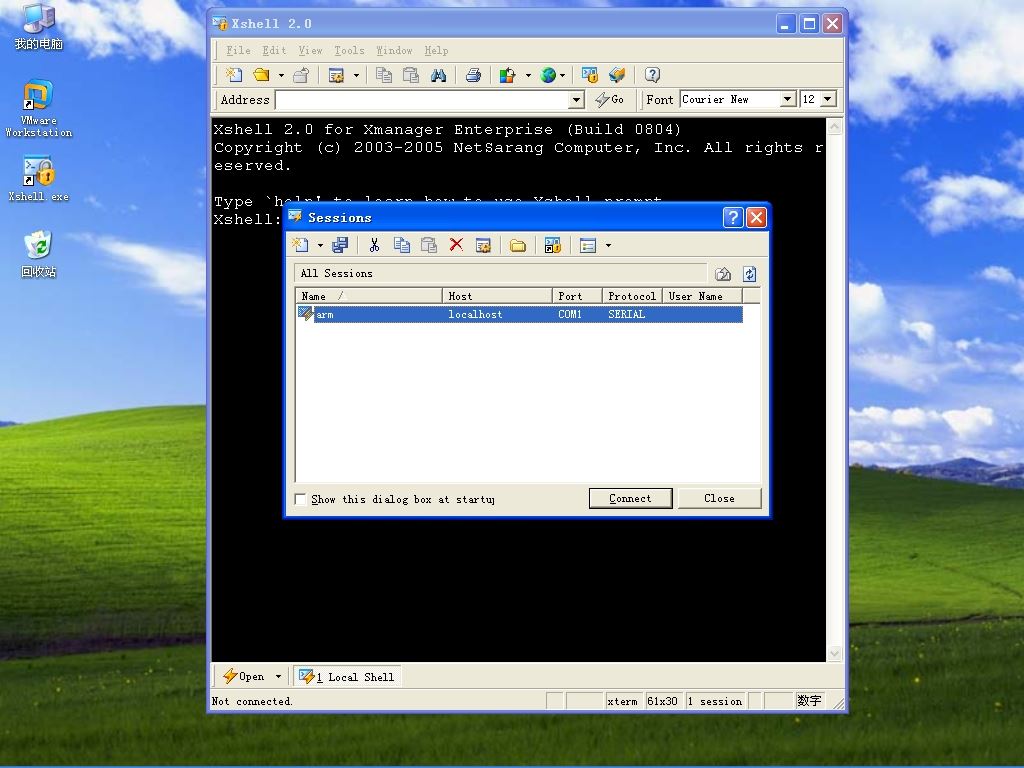This screenshot has height=768, width=1024.
Task: Click the Disconnect icon in Xshell toolbar
Action: click(301, 75)
